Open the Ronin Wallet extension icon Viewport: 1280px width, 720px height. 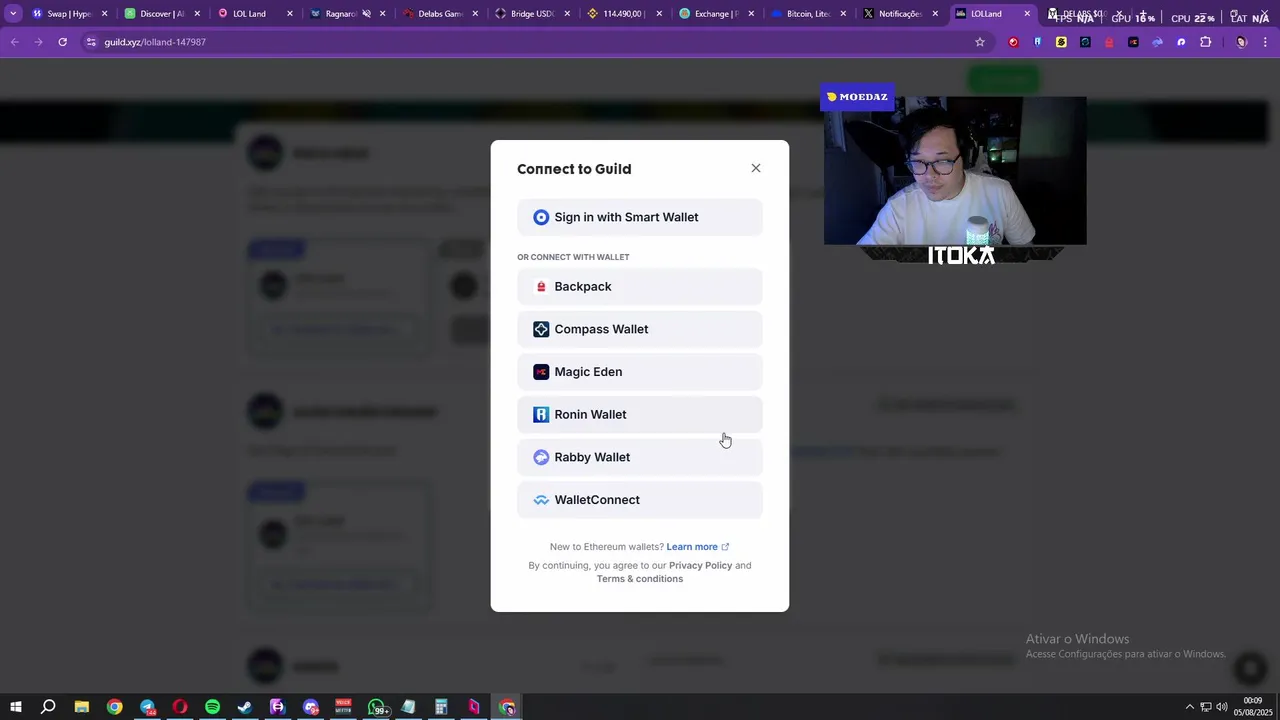(x=1038, y=42)
